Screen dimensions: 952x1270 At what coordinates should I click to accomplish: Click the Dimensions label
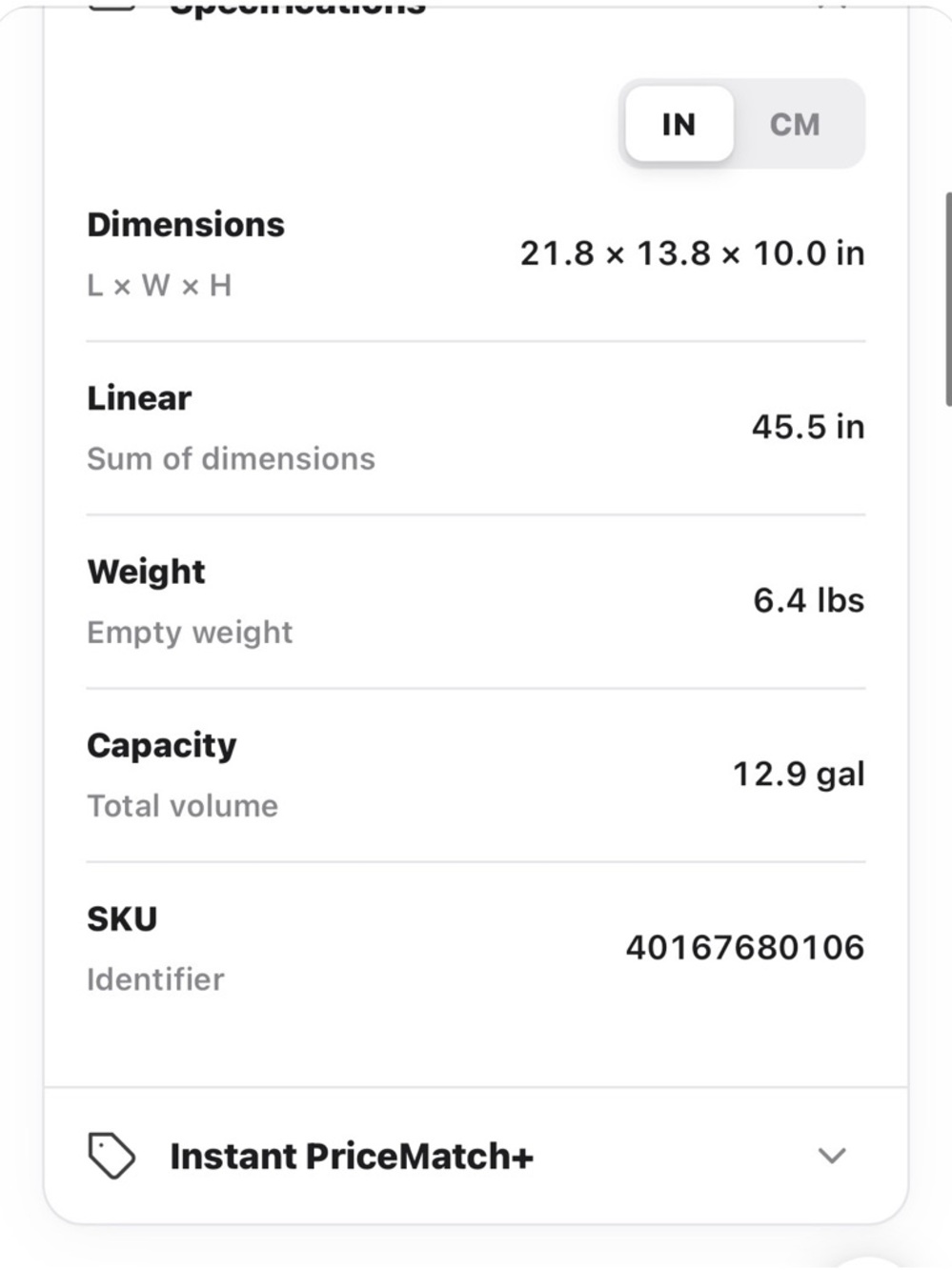(x=186, y=225)
